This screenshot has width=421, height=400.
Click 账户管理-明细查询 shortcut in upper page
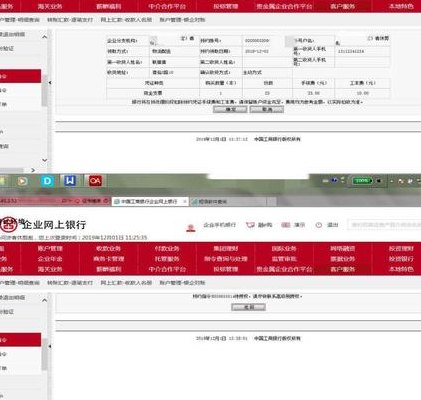(x=19, y=20)
